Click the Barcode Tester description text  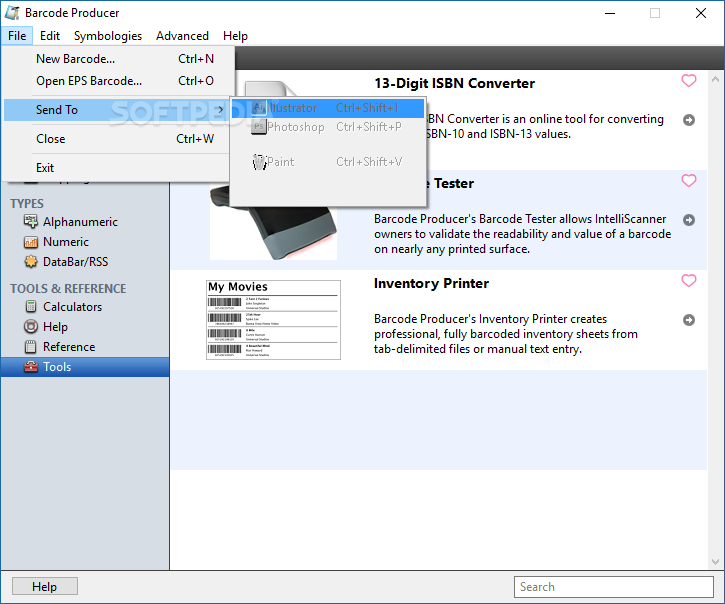coord(522,234)
